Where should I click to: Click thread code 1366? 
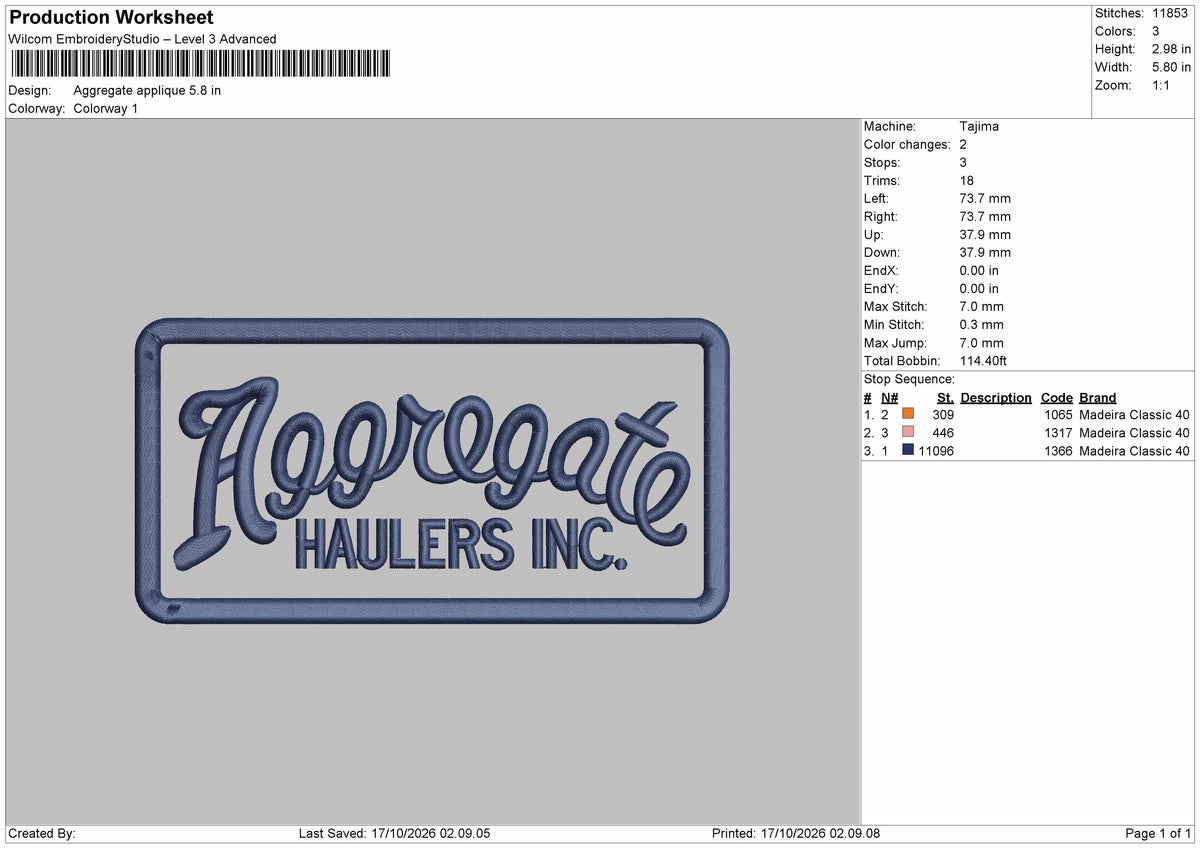point(1058,451)
